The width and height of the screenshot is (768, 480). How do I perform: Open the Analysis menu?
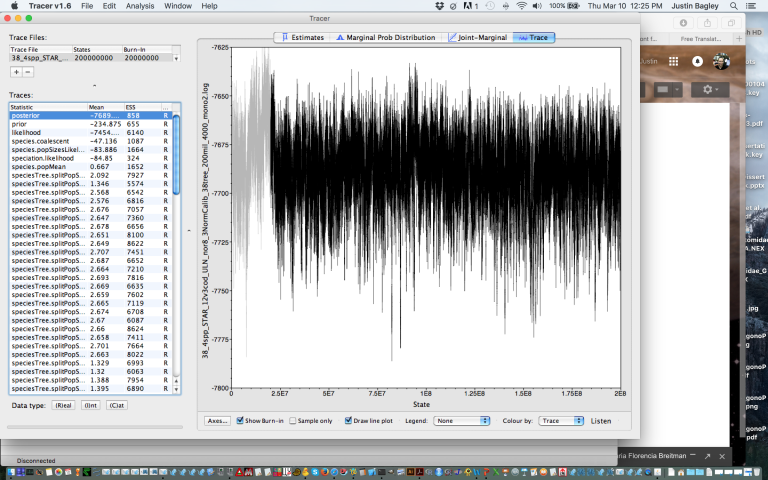tap(140, 6)
